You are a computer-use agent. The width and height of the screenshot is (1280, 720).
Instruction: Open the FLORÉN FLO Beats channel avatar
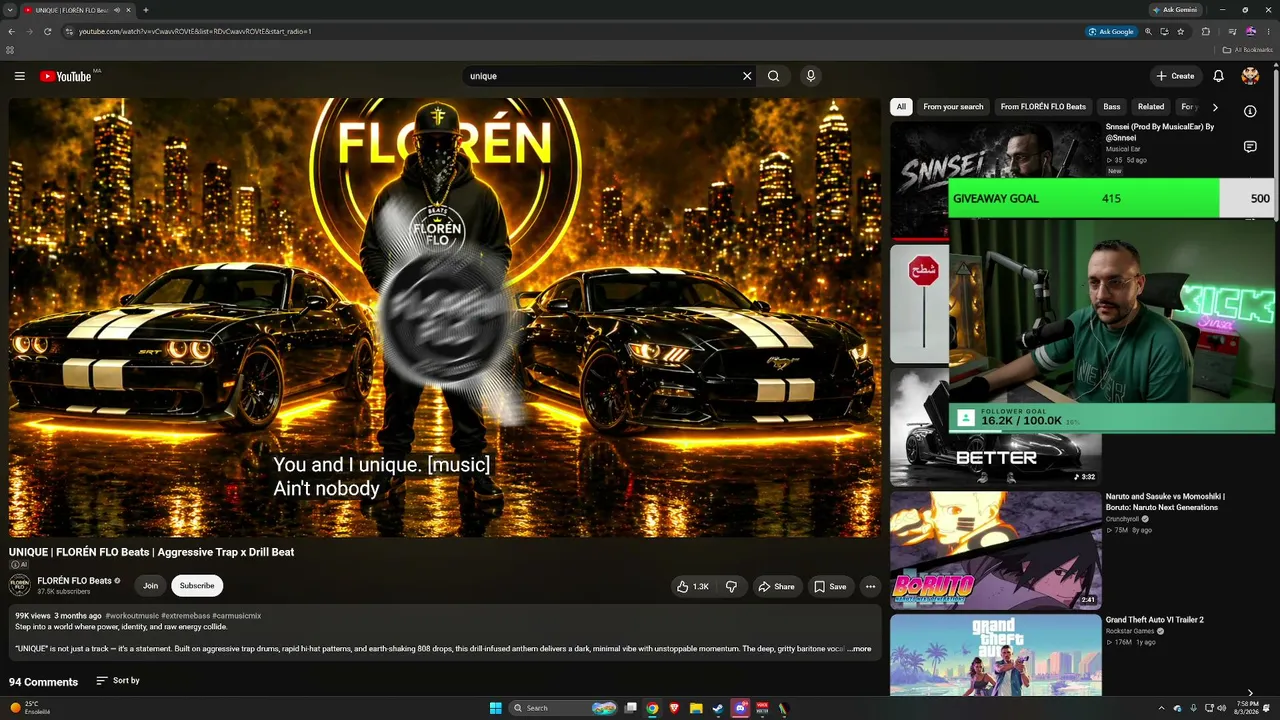point(19,586)
